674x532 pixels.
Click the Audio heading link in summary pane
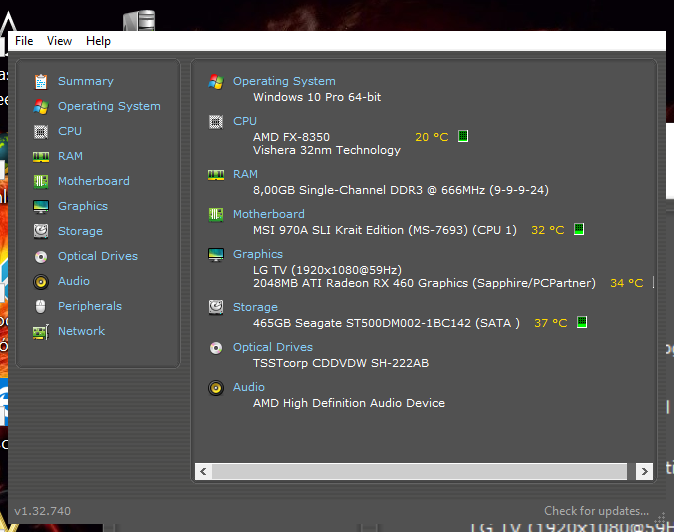point(249,387)
